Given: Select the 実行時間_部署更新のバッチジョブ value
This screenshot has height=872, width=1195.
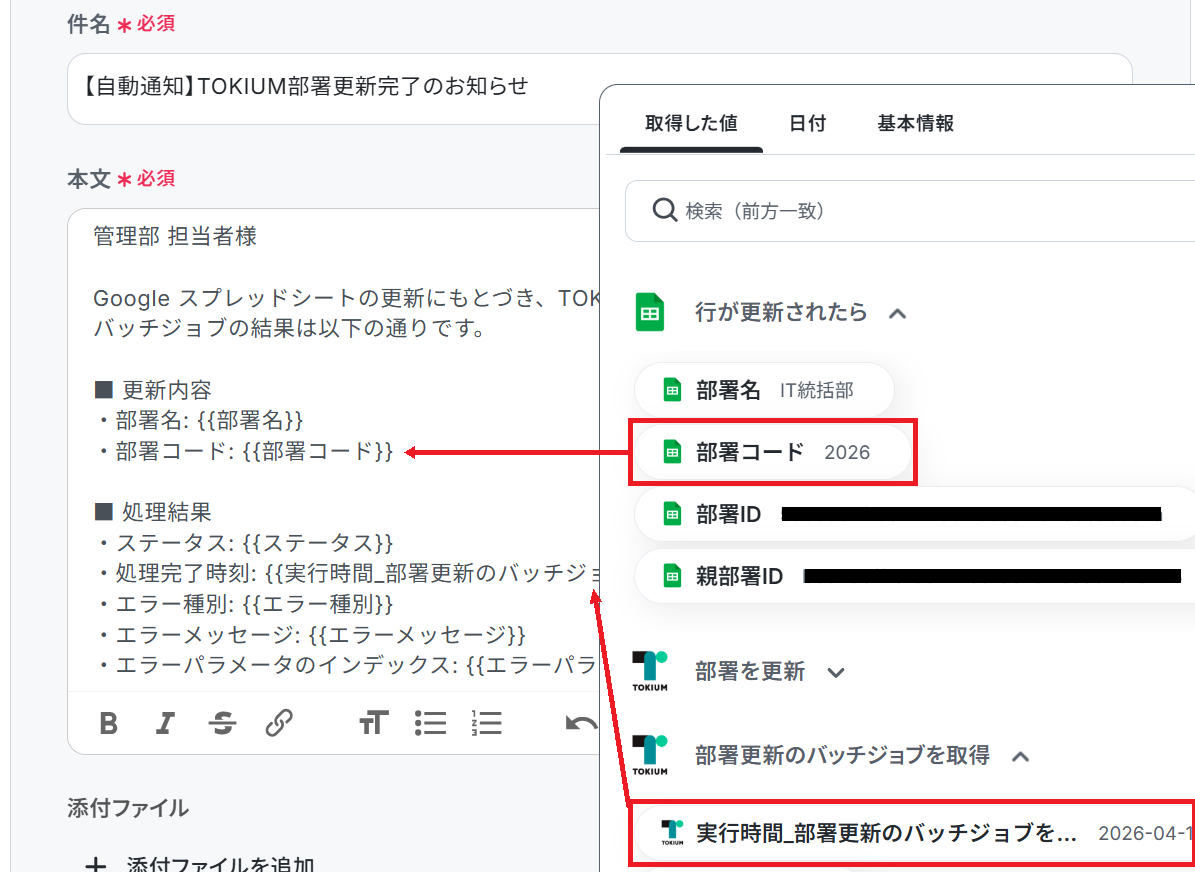Looking at the screenshot, I should tap(915, 832).
